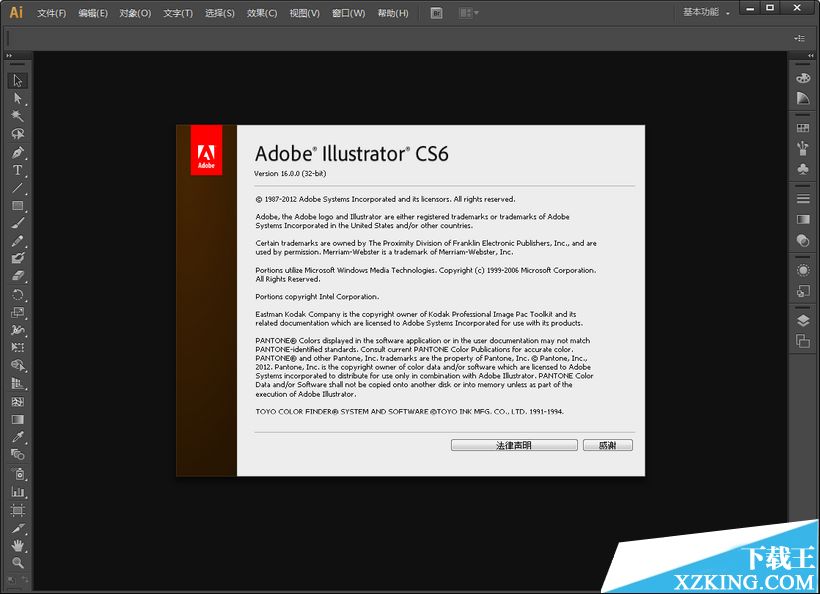Screen dimensions: 820x594
Task: Open the 文件(F) menu
Action: pyautogui.click(x=51, y=13)
